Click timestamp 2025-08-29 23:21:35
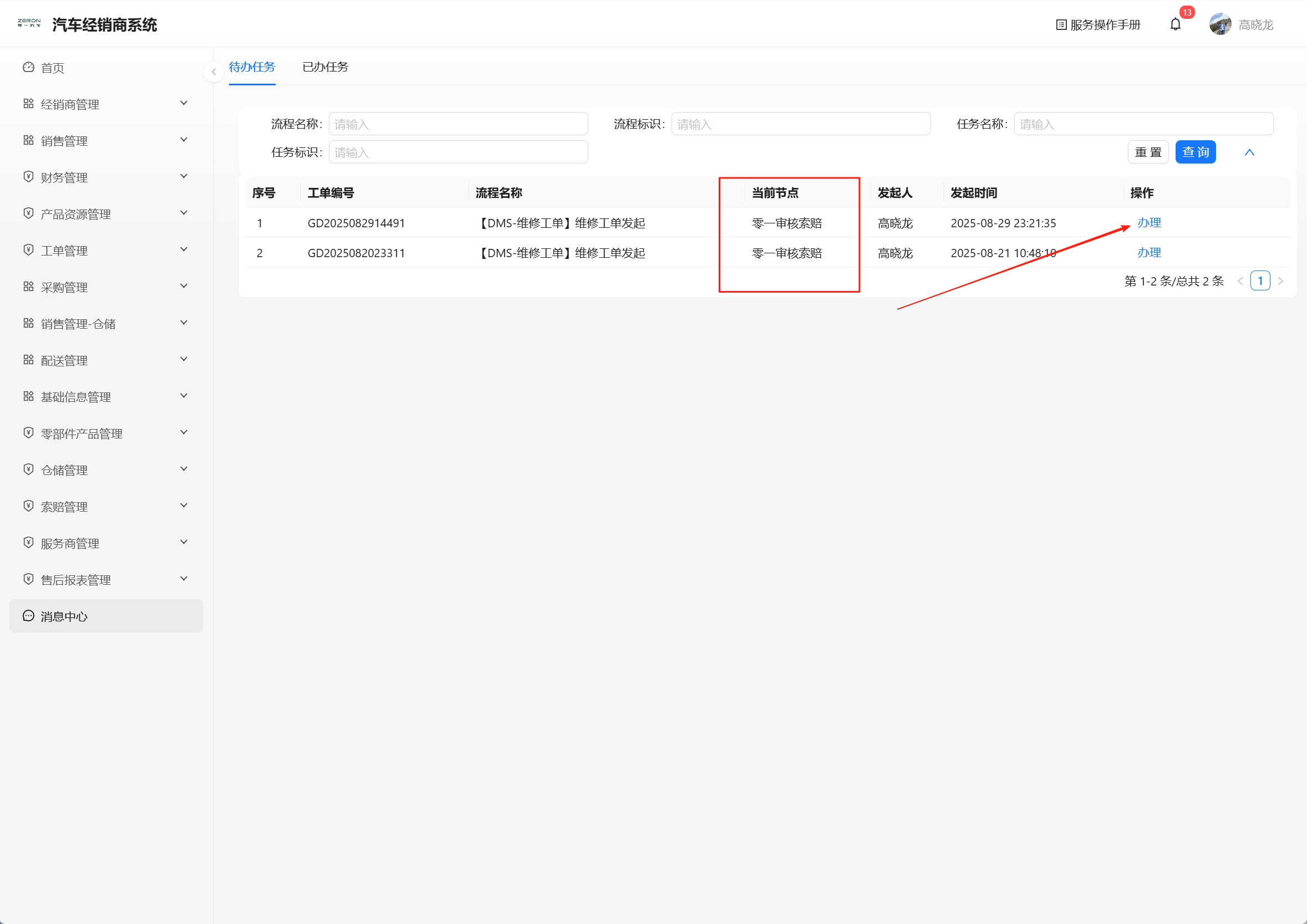The width and height of the screenshot is (1307, 924). coord(1003,223)
